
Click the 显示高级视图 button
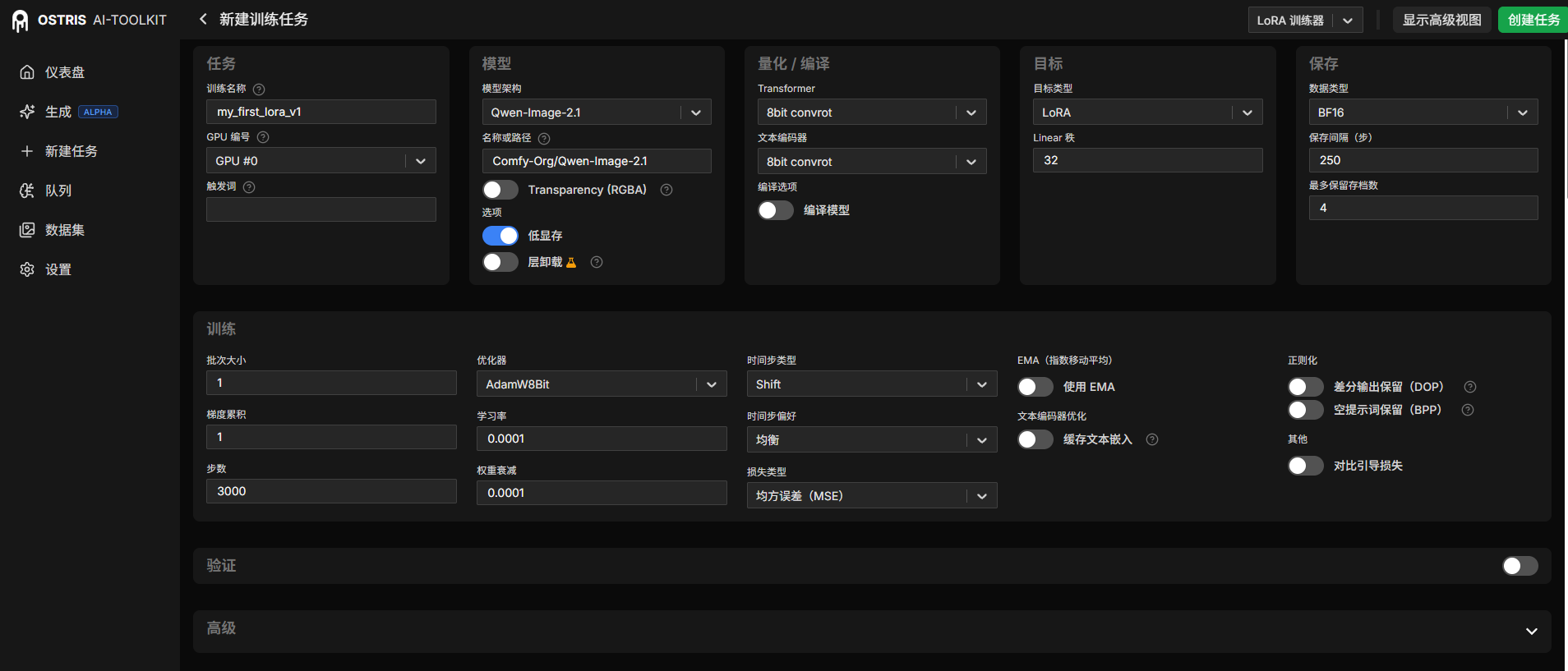1441,20
